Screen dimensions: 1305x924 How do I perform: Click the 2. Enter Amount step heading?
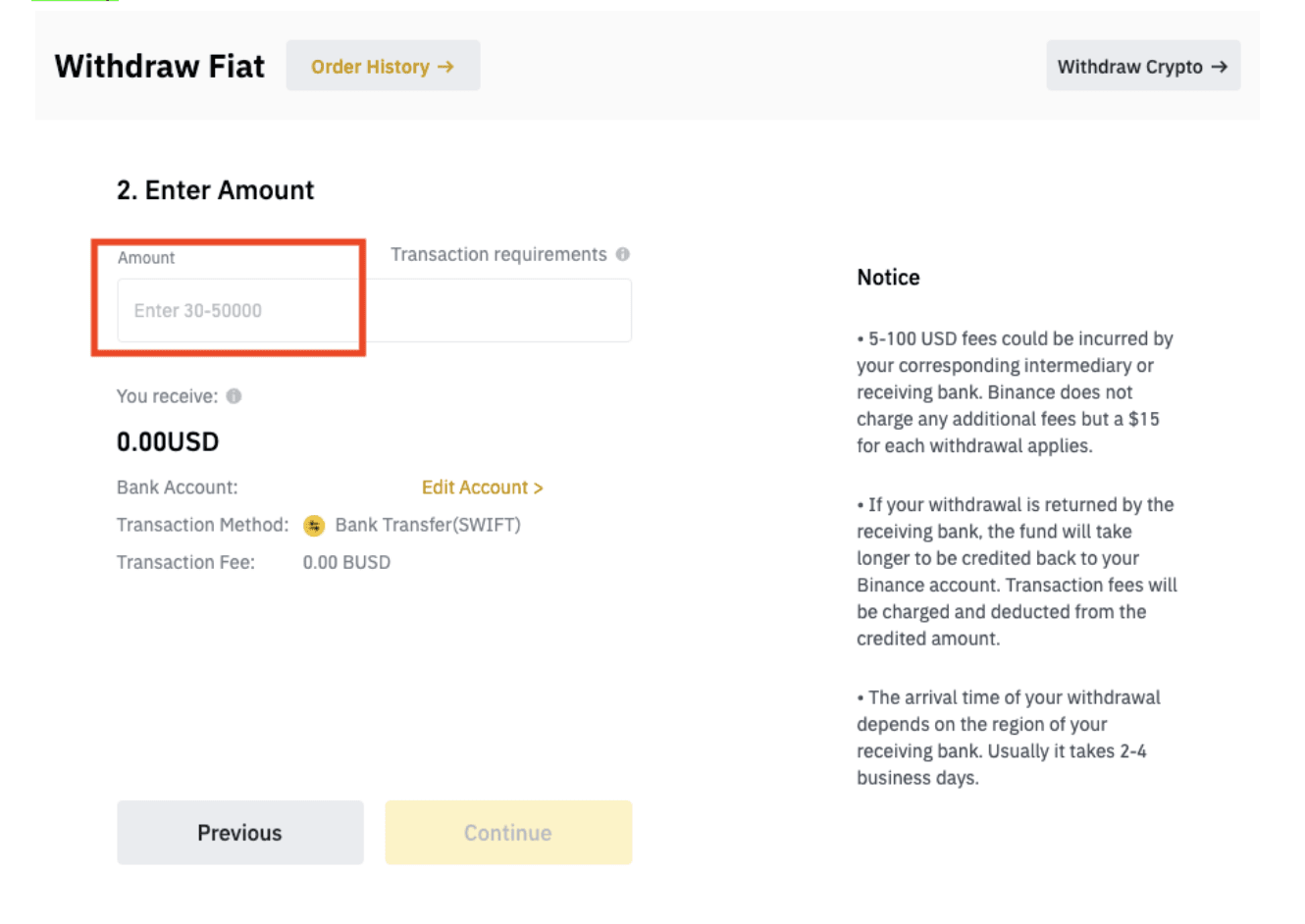pos(215,190)
